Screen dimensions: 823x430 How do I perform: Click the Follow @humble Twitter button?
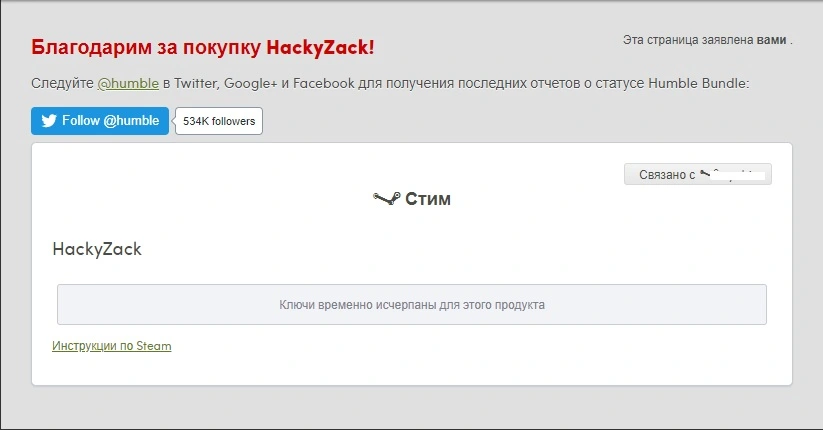tap(100, 121)
